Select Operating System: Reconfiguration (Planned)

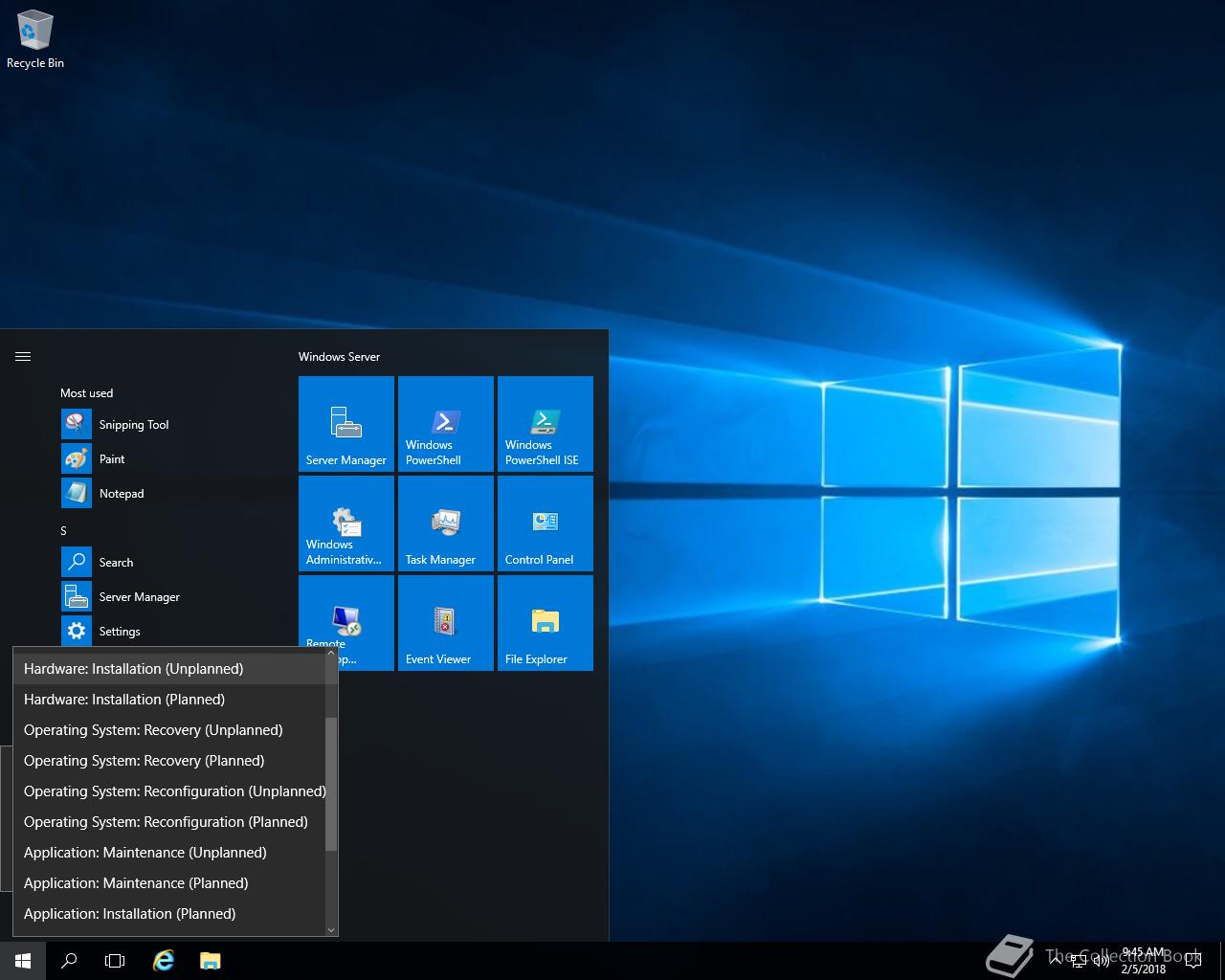(166, 822)
